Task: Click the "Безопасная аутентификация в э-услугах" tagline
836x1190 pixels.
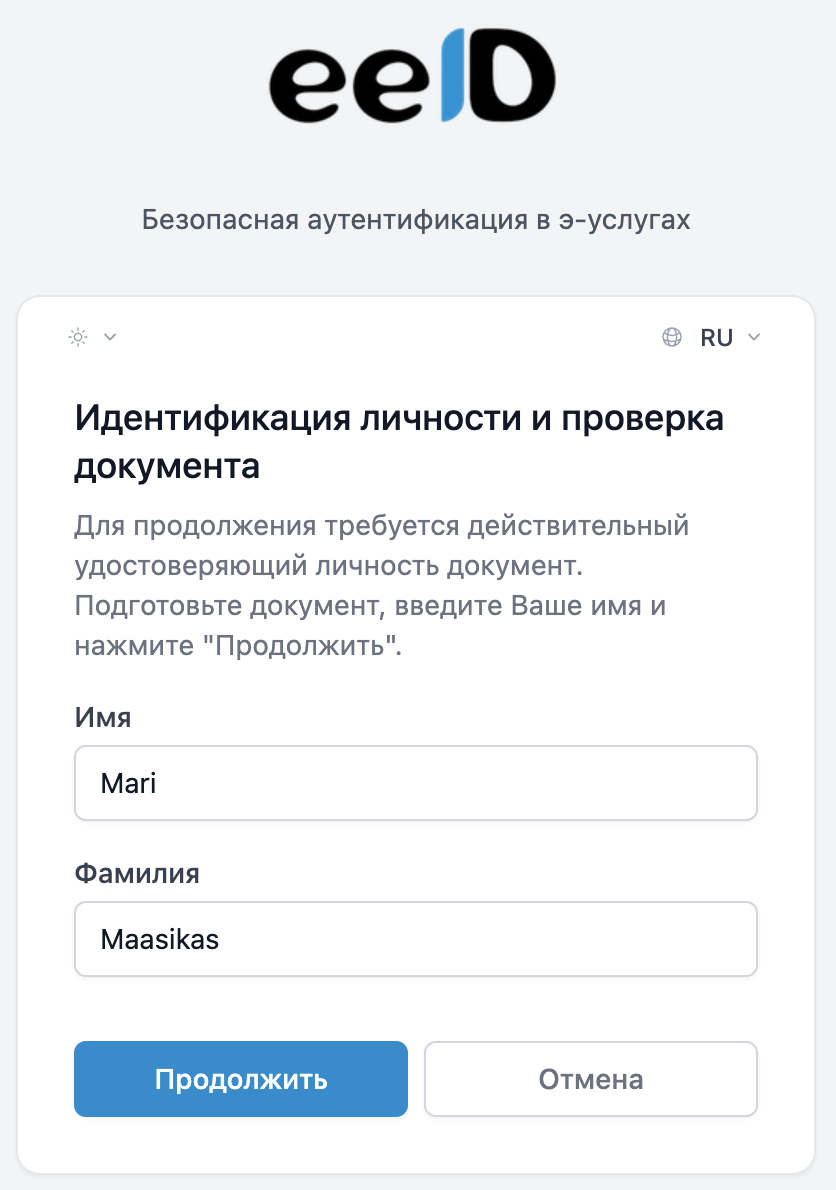Action: coord(416,220)
